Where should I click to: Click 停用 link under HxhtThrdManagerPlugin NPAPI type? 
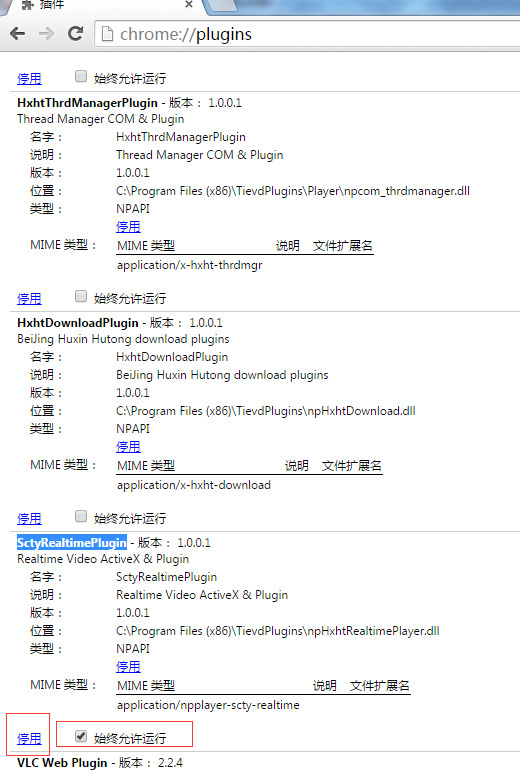point(128,227)
